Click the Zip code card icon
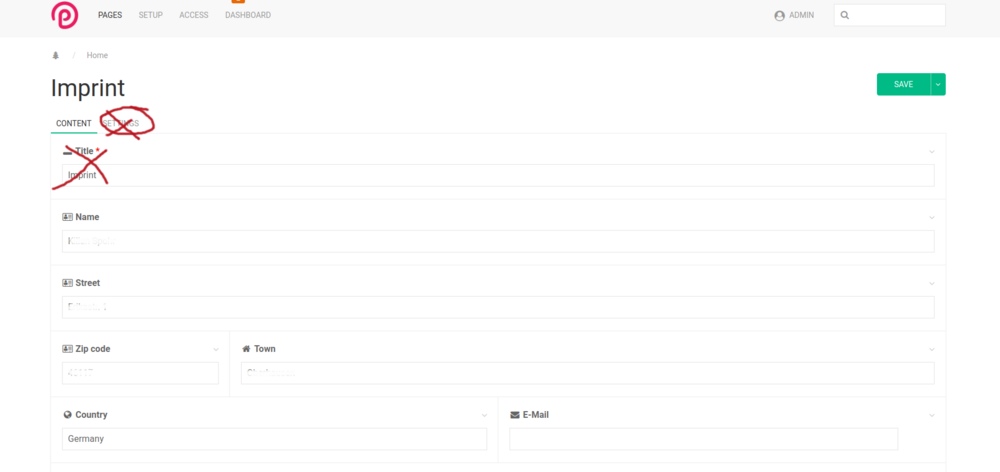 point(67,349)
